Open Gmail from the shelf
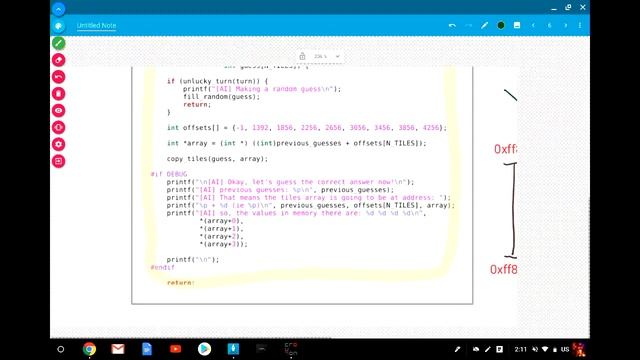 (118, 349)
